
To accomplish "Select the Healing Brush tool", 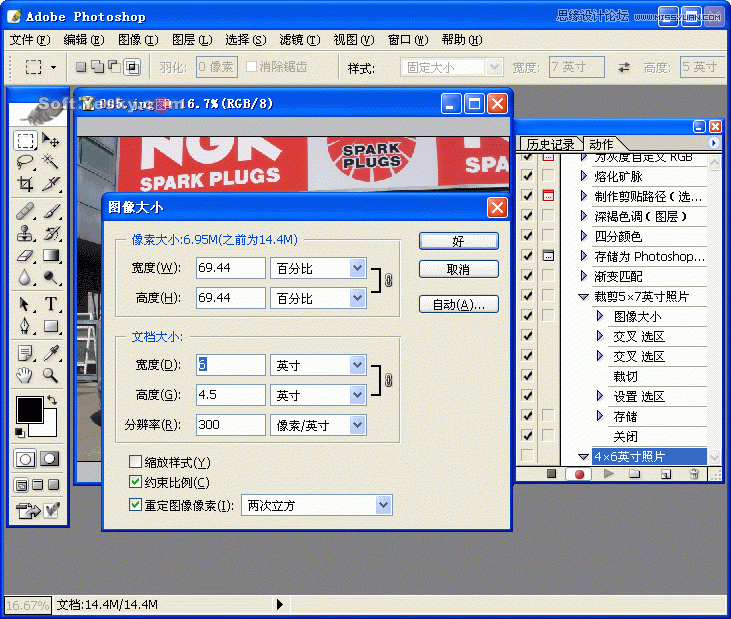I will pos(25,211).
